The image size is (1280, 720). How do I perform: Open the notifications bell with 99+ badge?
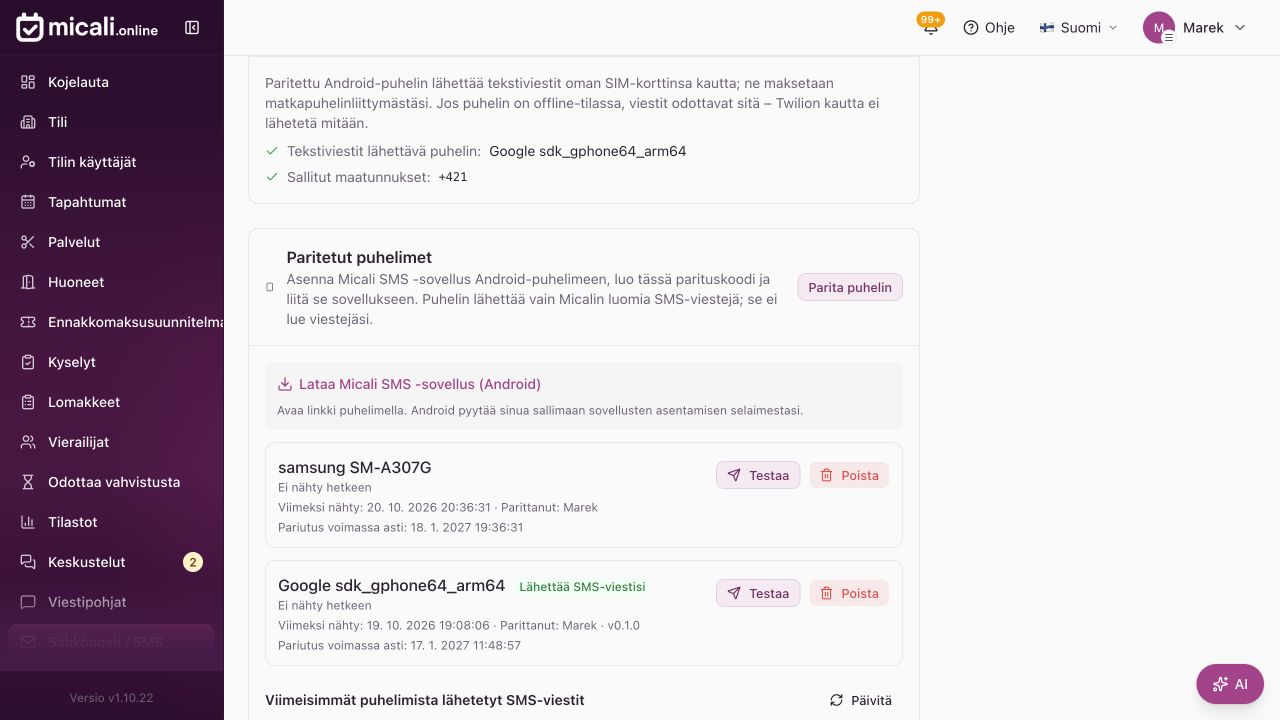click(x=931, y=27)
